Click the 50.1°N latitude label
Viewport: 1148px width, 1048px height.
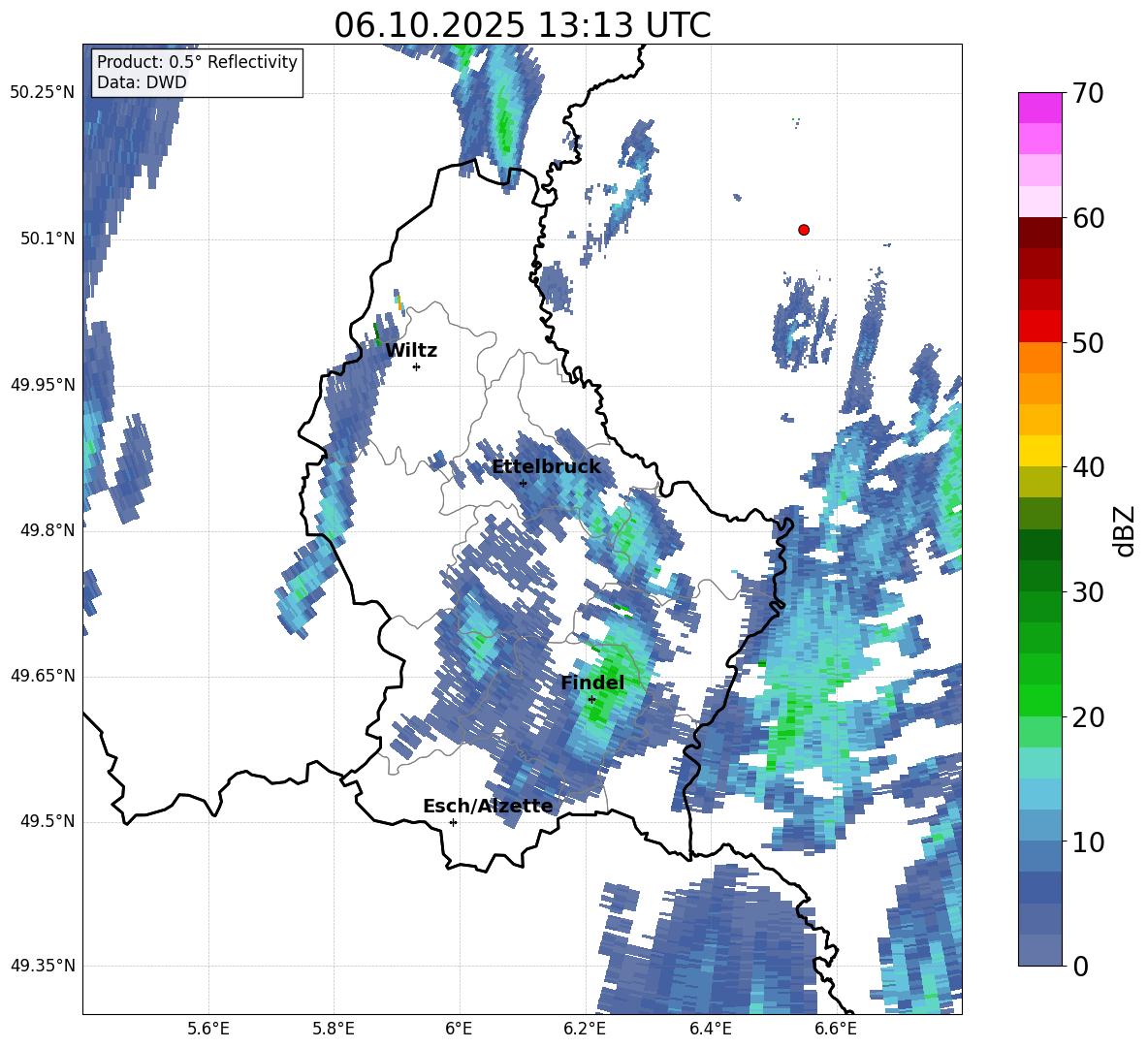pyautogui.click(x=47, y=238)
